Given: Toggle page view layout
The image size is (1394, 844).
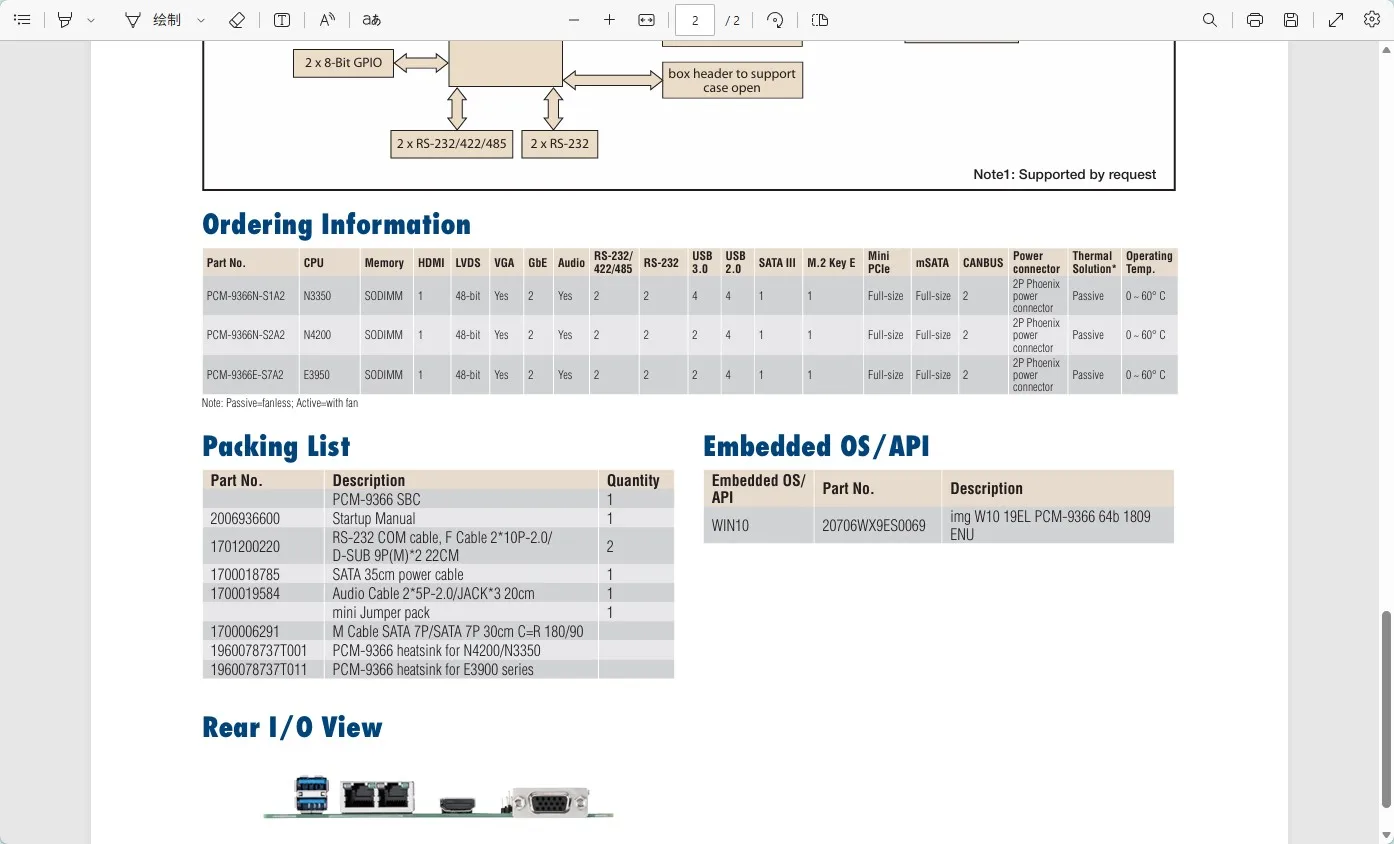Looking at the screenshot, I should pyautogui.click(x=820, y=20).
